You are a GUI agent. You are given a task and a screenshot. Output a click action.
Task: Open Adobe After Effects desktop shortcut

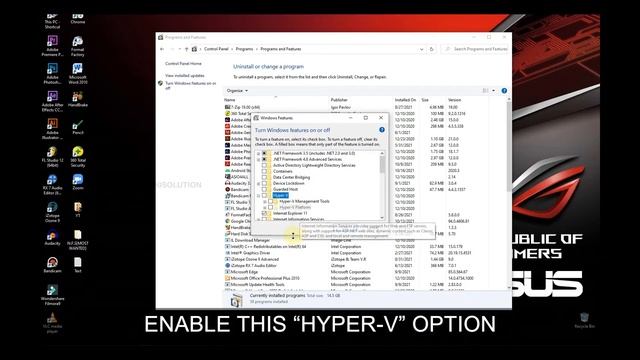(52, 101)
